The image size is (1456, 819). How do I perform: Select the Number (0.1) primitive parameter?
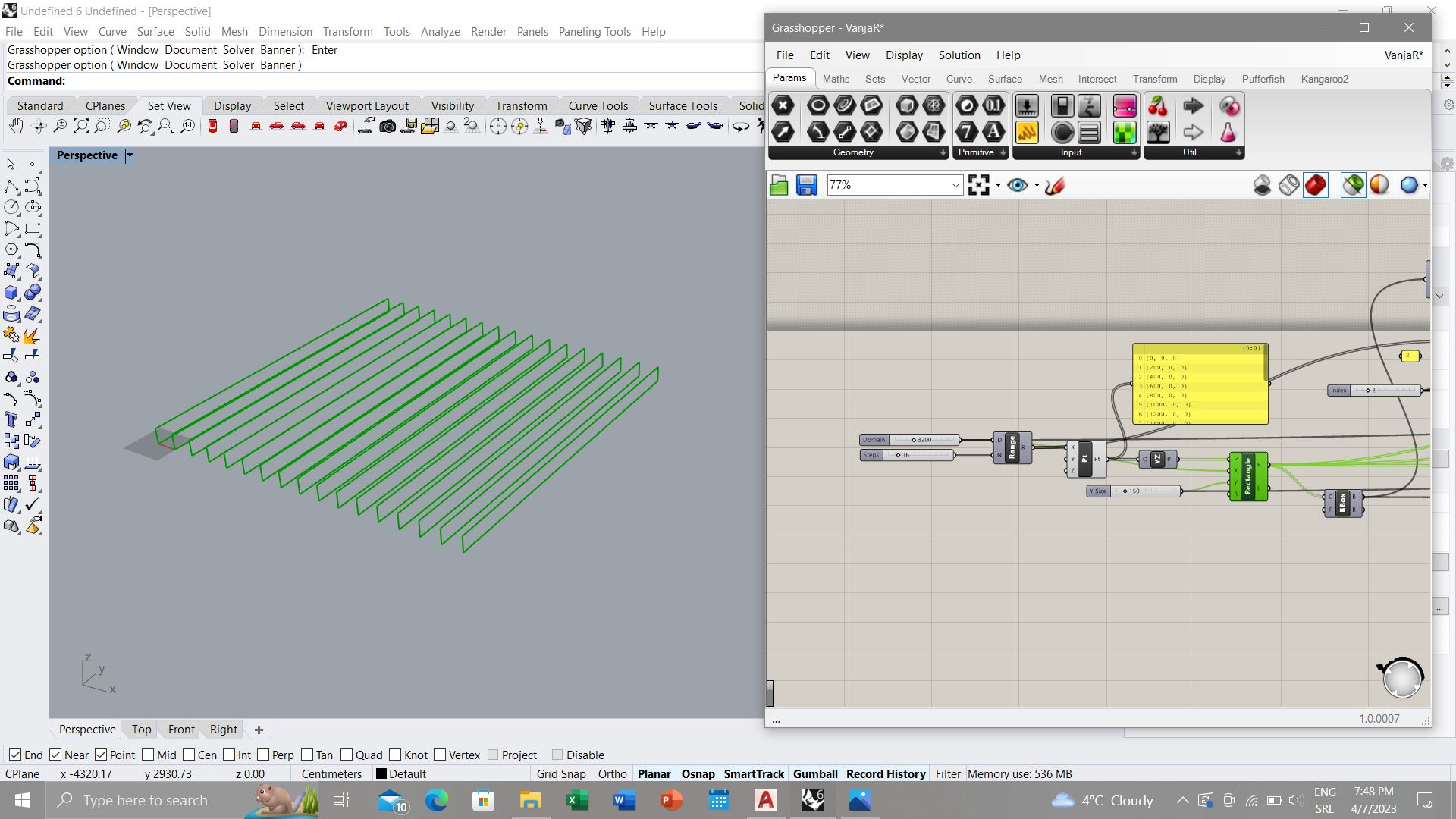click(993, 105)
